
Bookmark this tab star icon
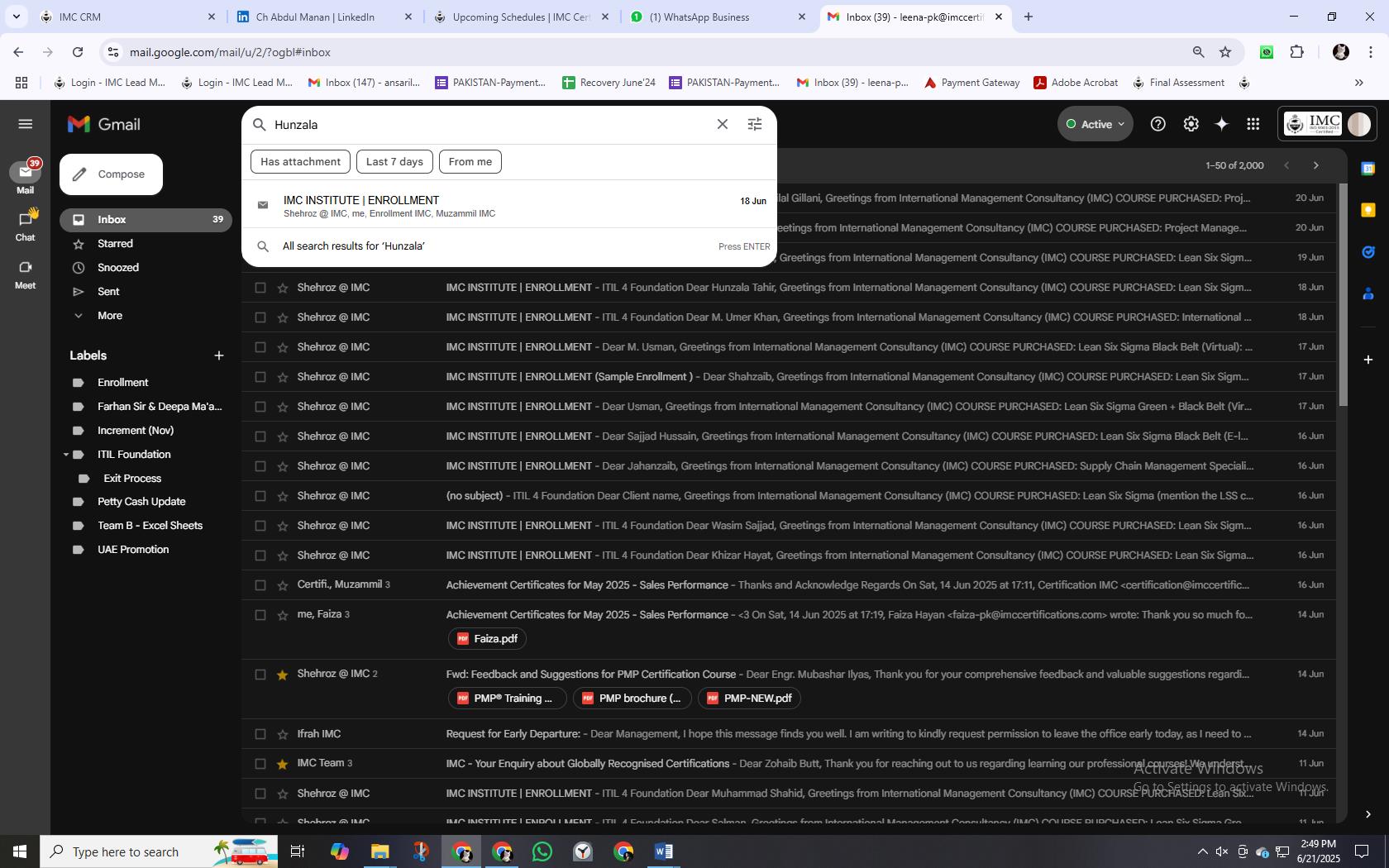tap(1225, 52)
